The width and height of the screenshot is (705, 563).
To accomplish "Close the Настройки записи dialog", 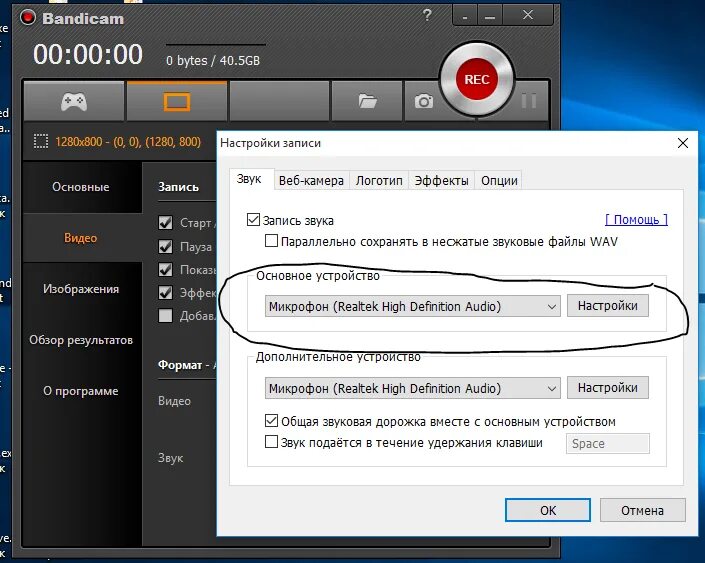I will coord(683,143).
